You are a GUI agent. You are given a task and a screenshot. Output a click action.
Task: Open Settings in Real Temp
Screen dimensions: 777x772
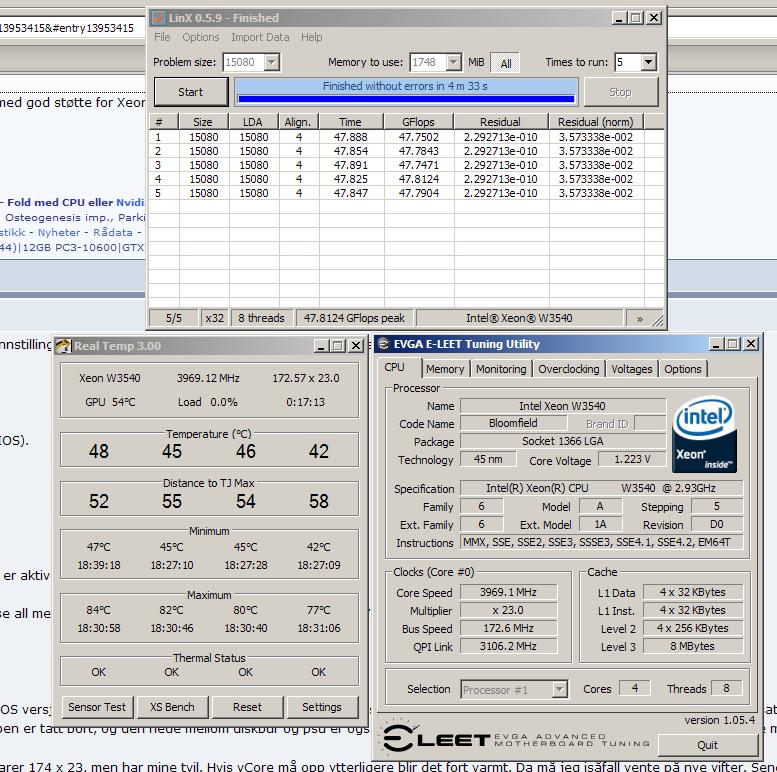point(322,707)
